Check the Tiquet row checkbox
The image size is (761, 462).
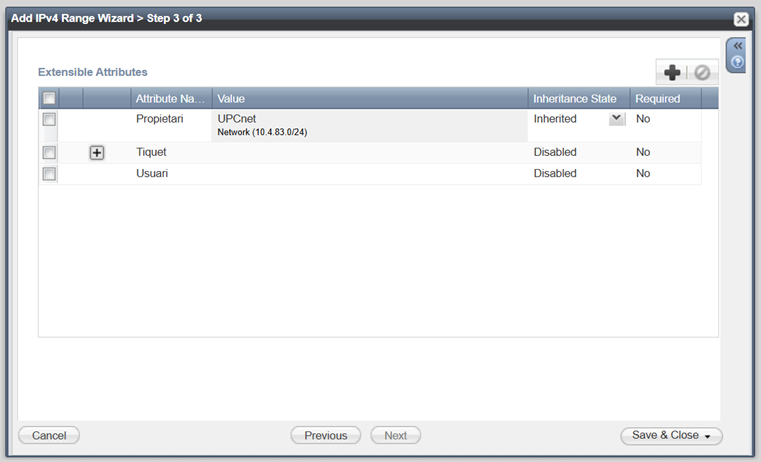49,153
